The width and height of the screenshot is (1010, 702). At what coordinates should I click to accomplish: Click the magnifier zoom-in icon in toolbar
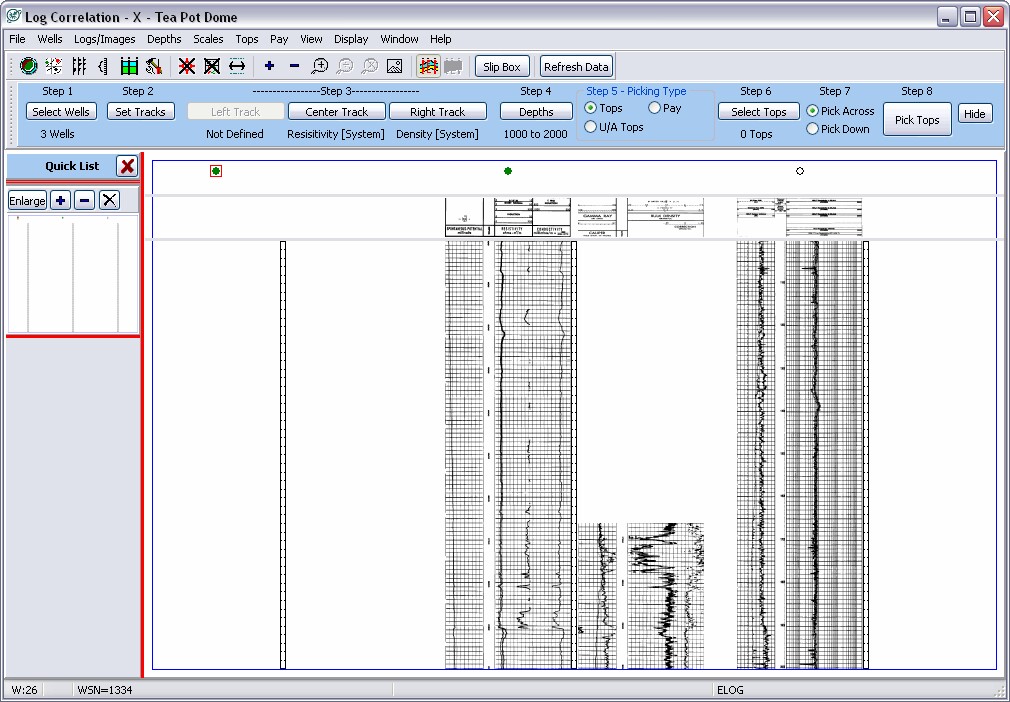tap(319, 67)
